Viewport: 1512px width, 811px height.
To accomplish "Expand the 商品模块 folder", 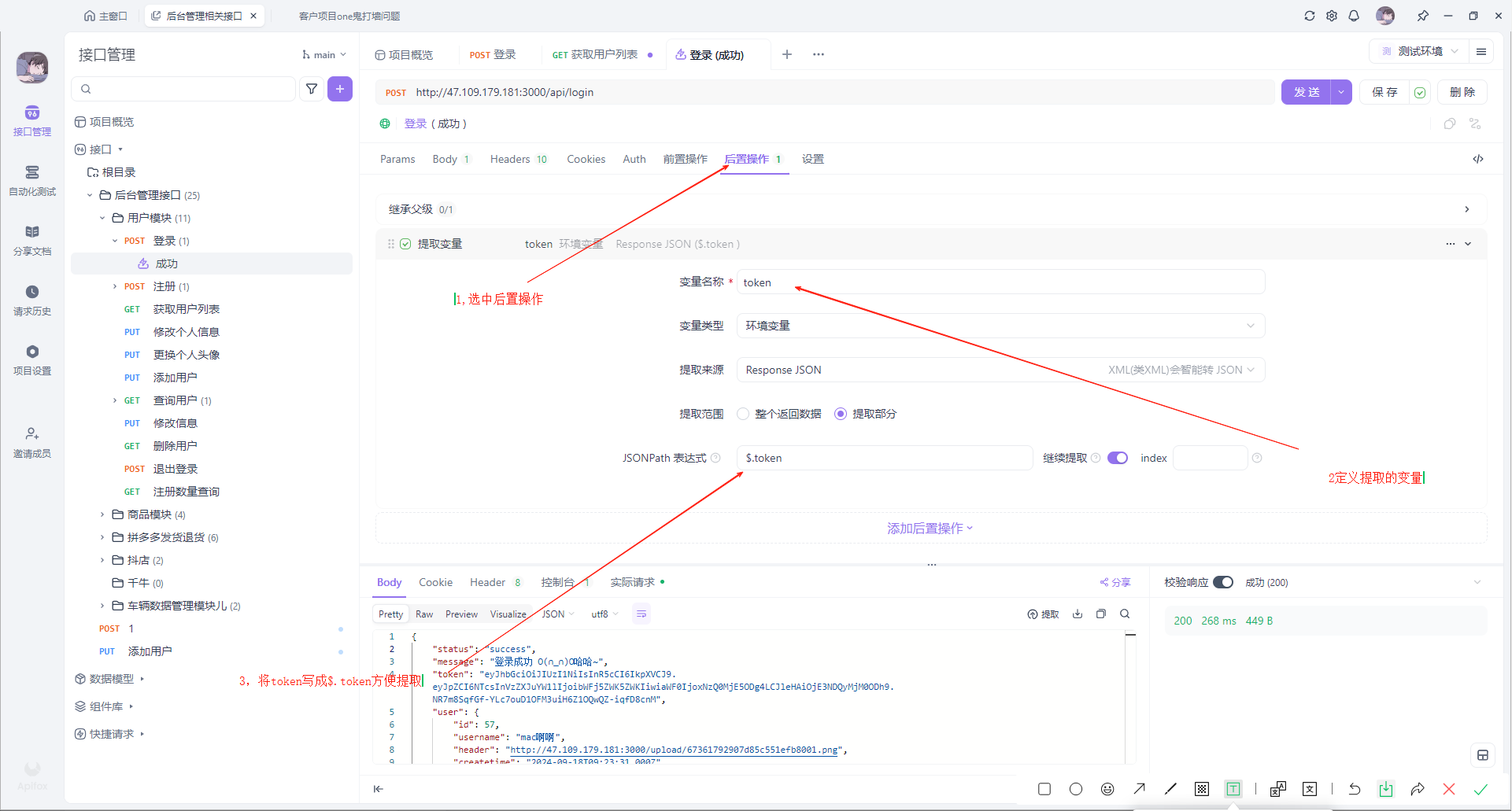I will click(102, 514).
